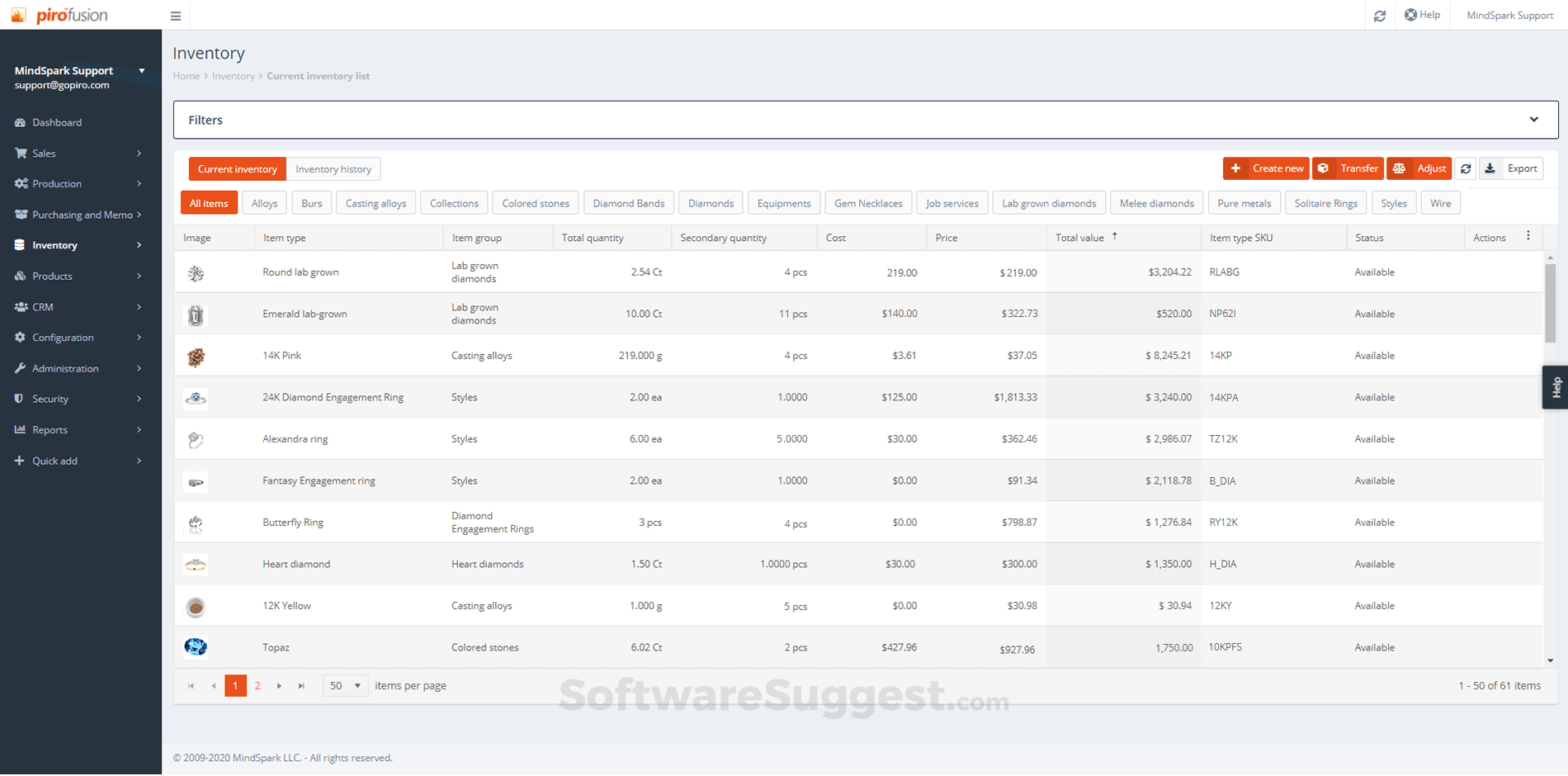The width and height of the screenshot is (1568, 776).
Task: Collapse the Filters panel chevron
Action: (x=1533, y=119)
